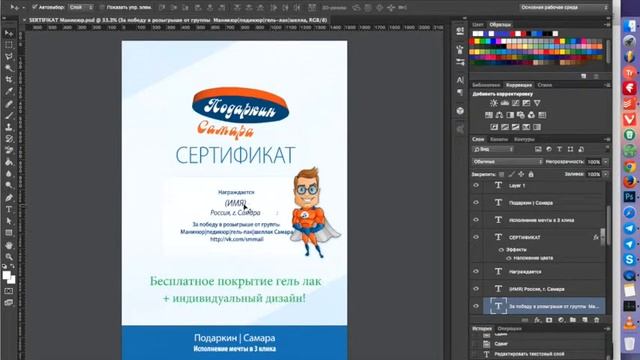Add a layer mask
The height and width of the screenshot is (360, 640).
pyautogui.click(x=549, y=320)
